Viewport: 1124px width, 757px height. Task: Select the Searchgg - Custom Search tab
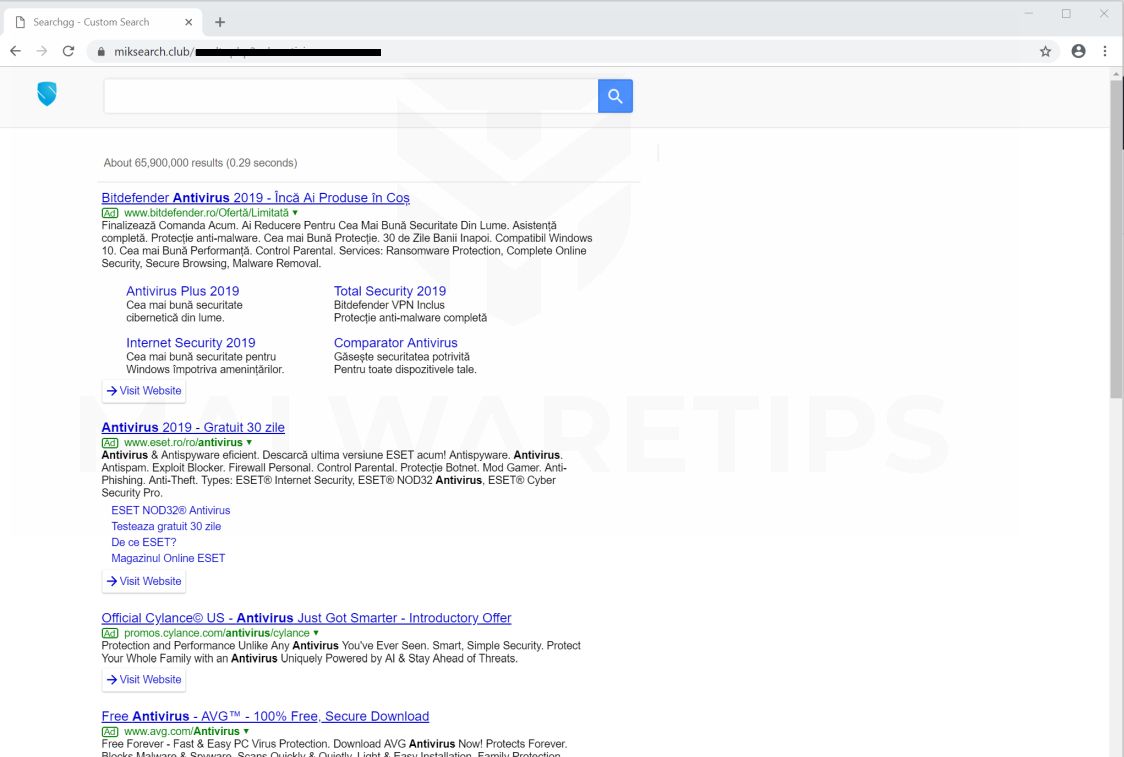tap(103, 22)
